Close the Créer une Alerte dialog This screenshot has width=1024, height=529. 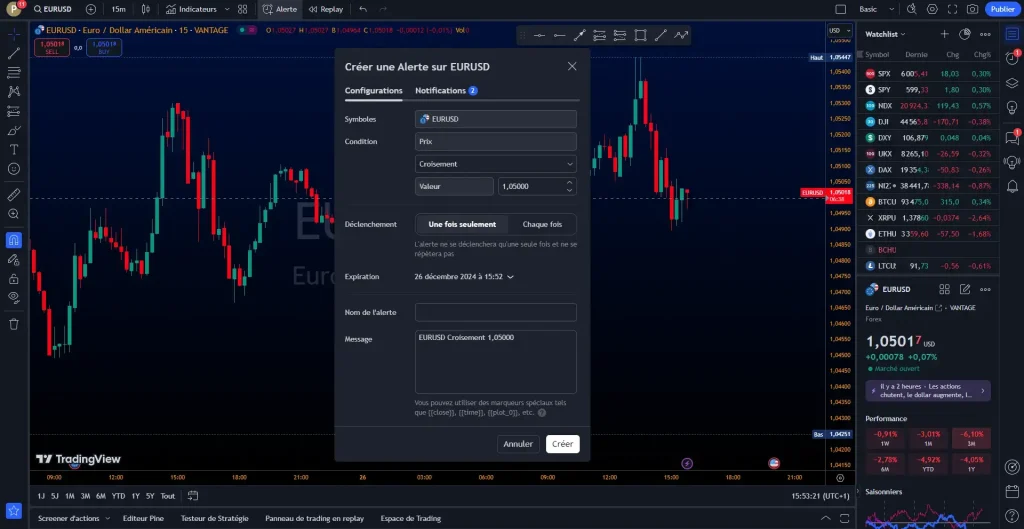click(x=572, y=66)
